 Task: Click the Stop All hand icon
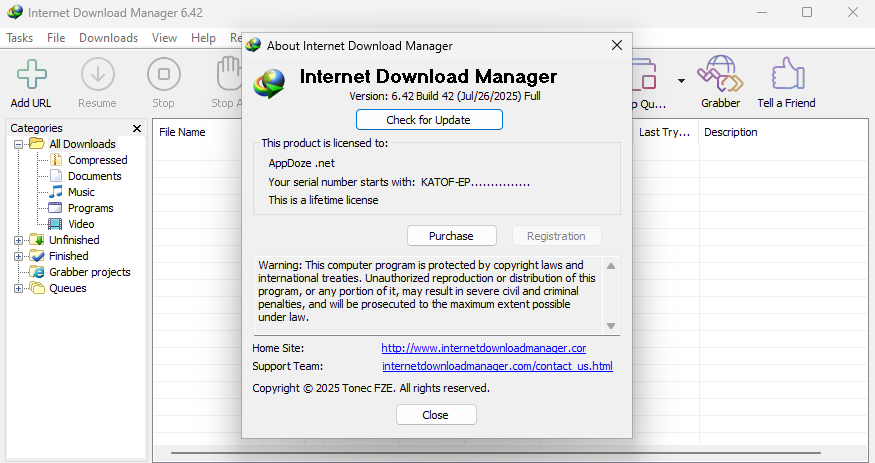point(229,74)
